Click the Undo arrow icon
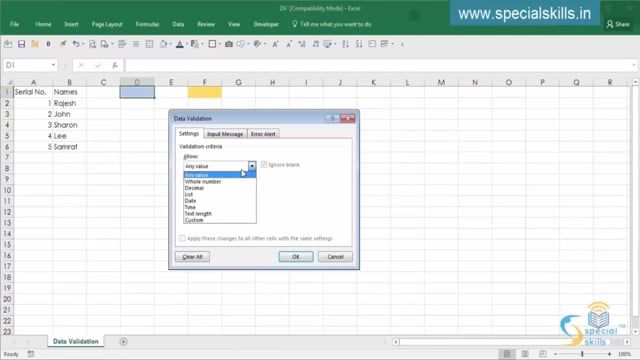 pyautogui.click(x=76, y=44)
